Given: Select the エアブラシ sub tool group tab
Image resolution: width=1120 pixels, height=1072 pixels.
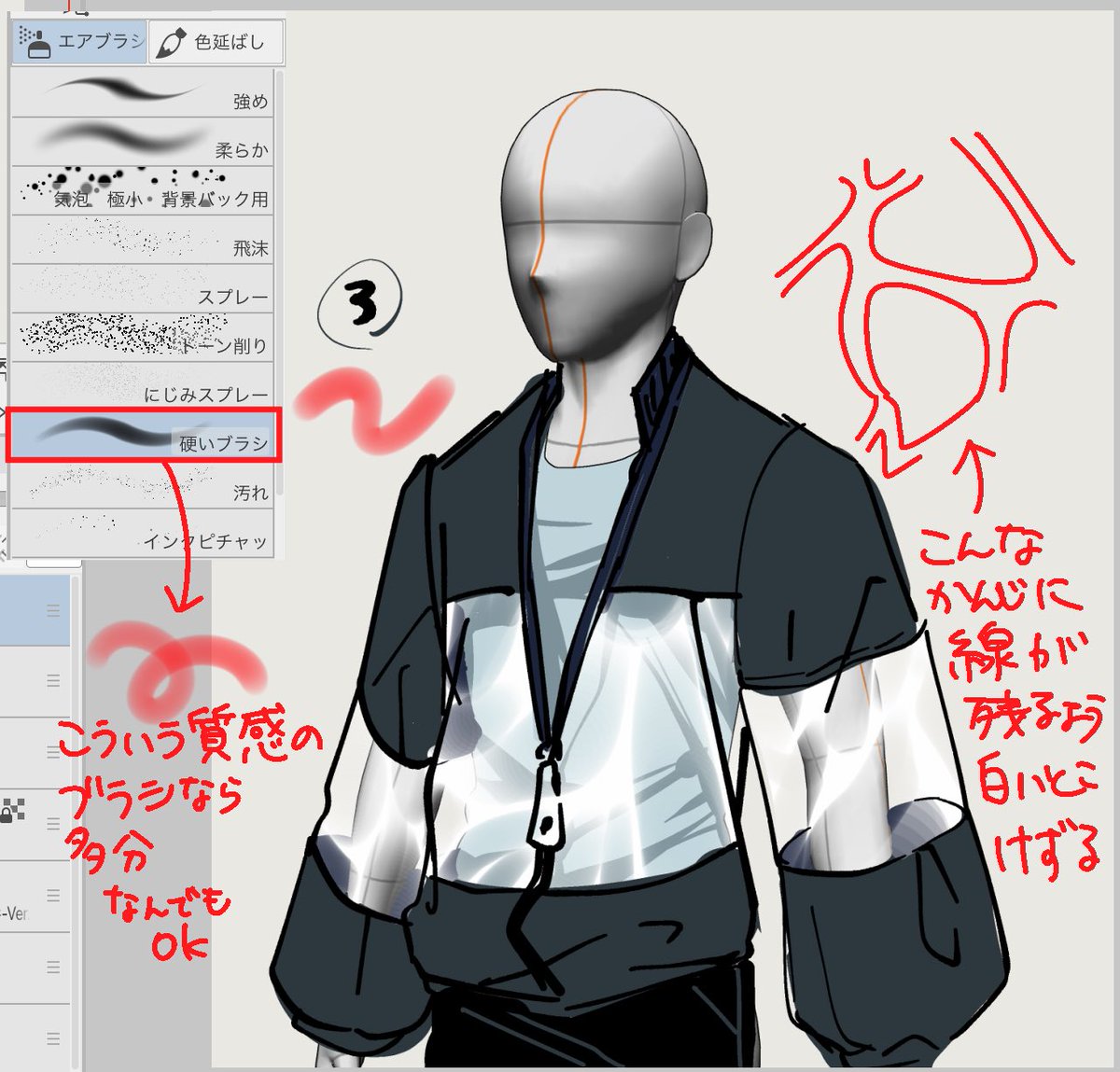Looking at the screenshot, I should pyautogui.click(x=79, y=42).
